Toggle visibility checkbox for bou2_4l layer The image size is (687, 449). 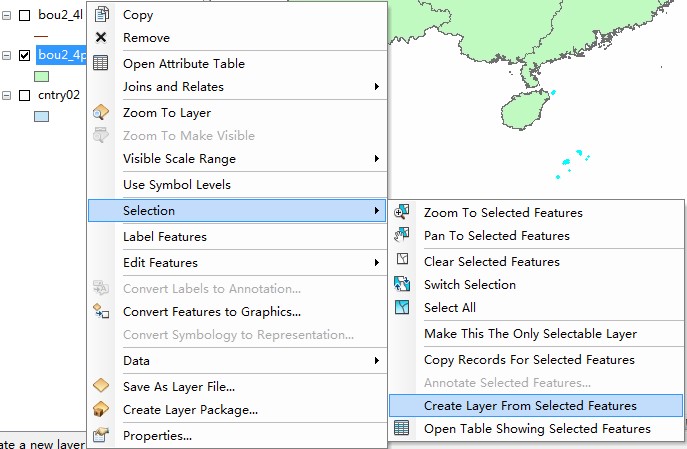25,15
